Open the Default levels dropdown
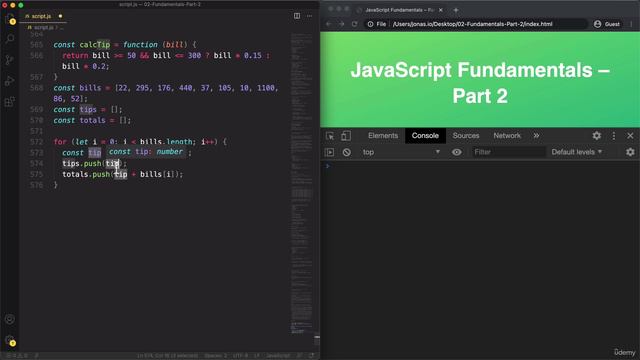 pyautogui.click(x=577, y=152)
